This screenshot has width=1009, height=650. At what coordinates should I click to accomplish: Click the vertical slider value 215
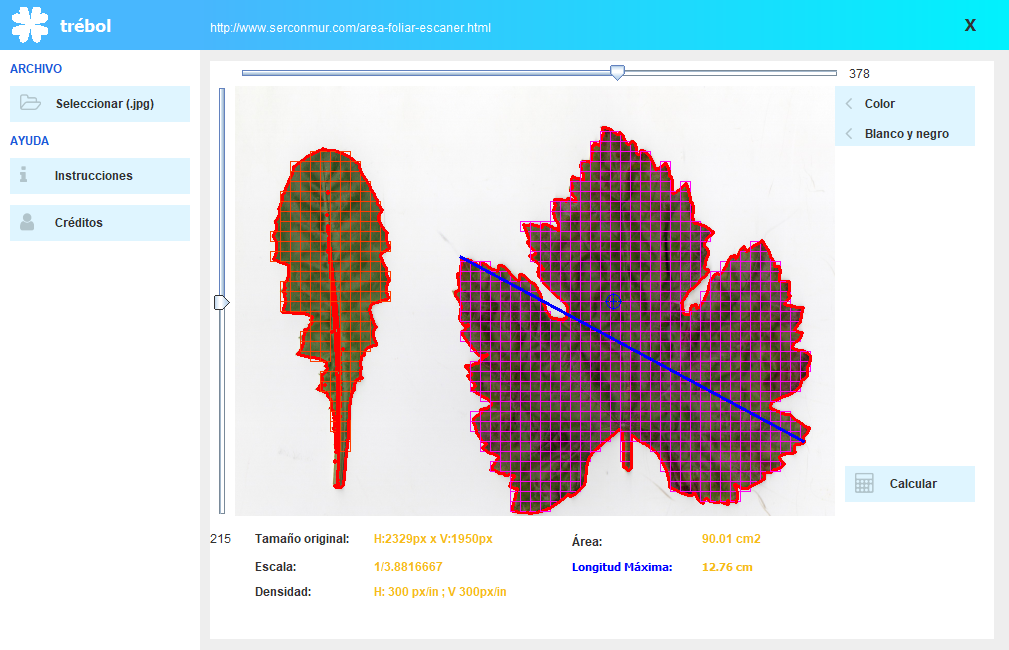[220, 539]
